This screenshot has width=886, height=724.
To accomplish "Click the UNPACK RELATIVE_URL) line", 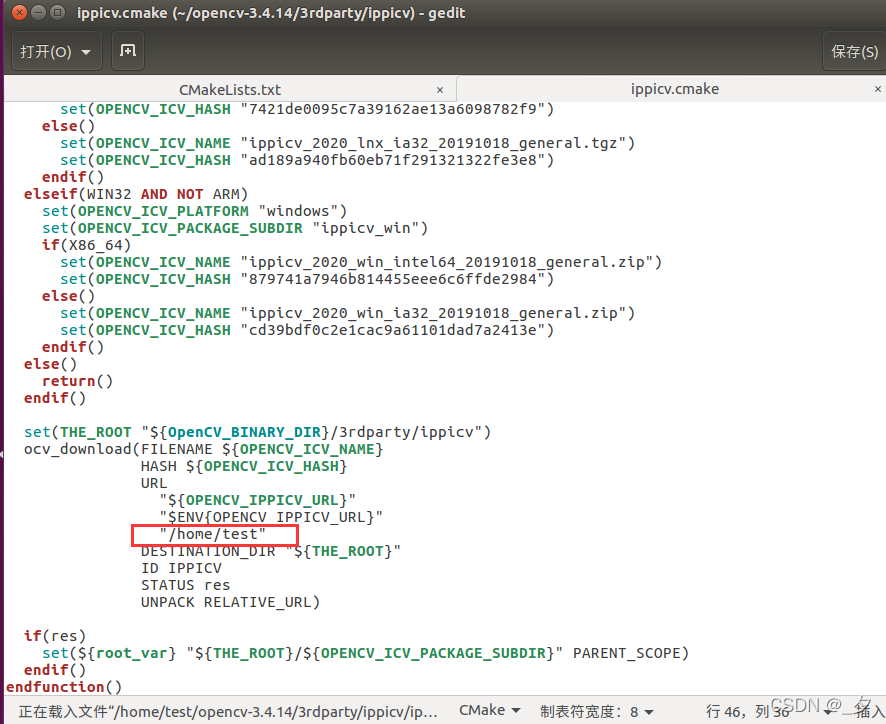I will pos(231,602).
